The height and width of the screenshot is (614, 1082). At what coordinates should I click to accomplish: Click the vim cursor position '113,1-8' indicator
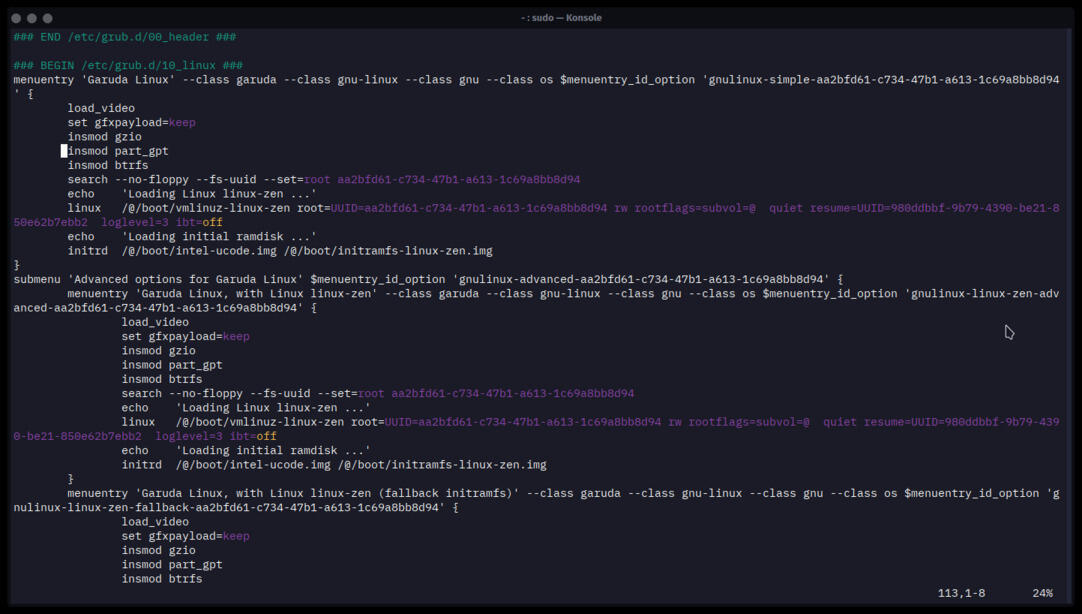[x=961, y=593]
